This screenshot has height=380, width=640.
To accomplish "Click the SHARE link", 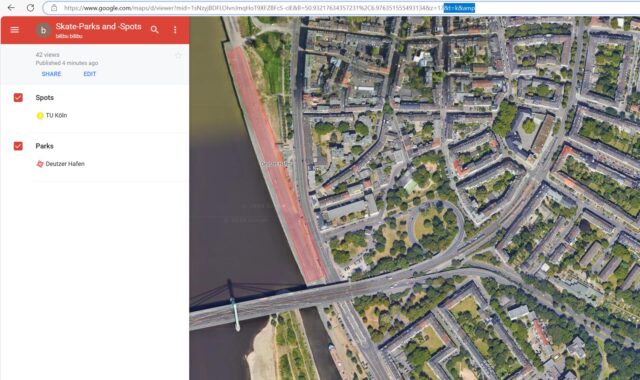I will (51, 74).
